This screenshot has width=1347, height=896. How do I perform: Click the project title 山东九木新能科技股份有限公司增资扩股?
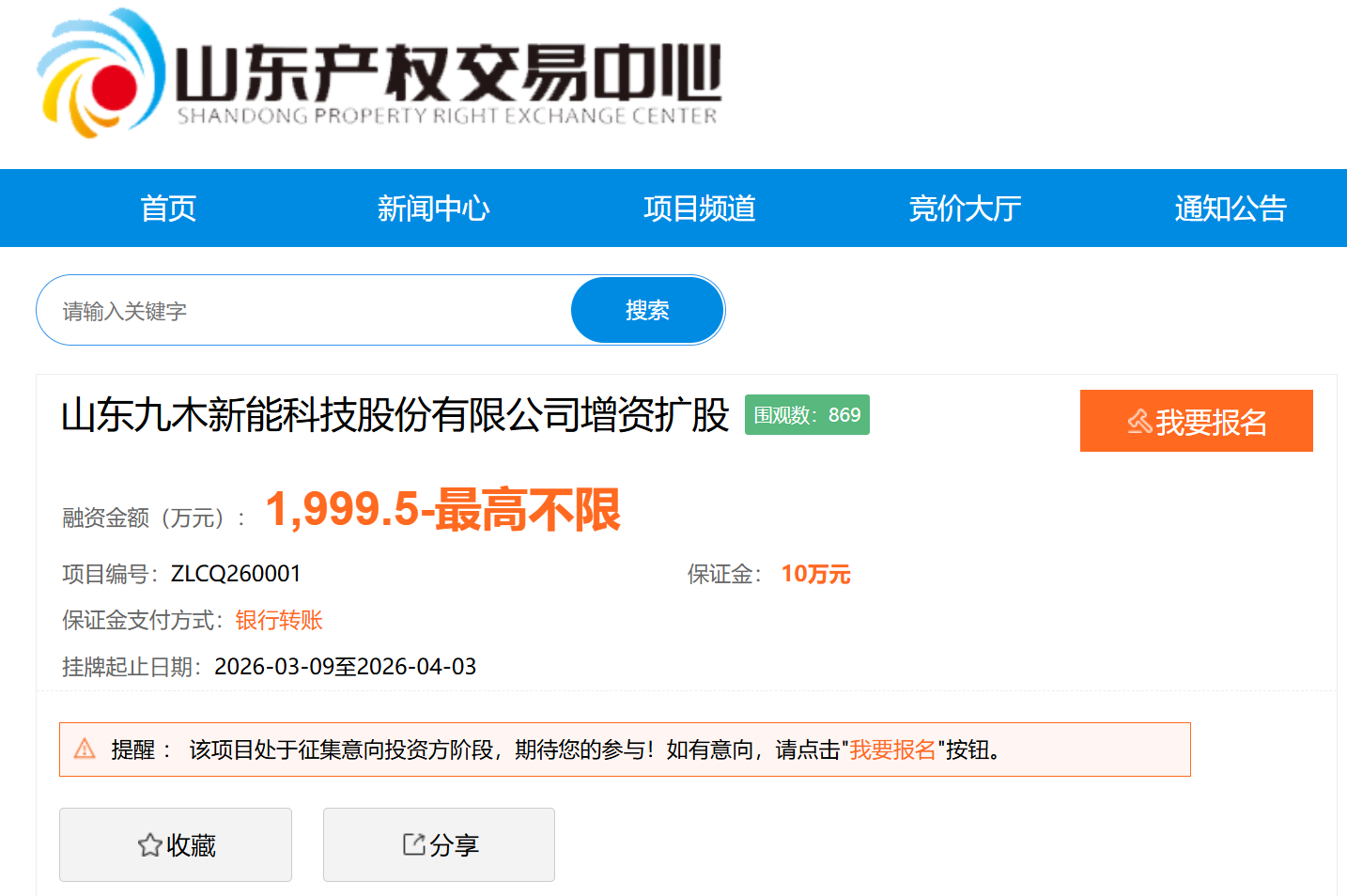click(x=395, y=415)
